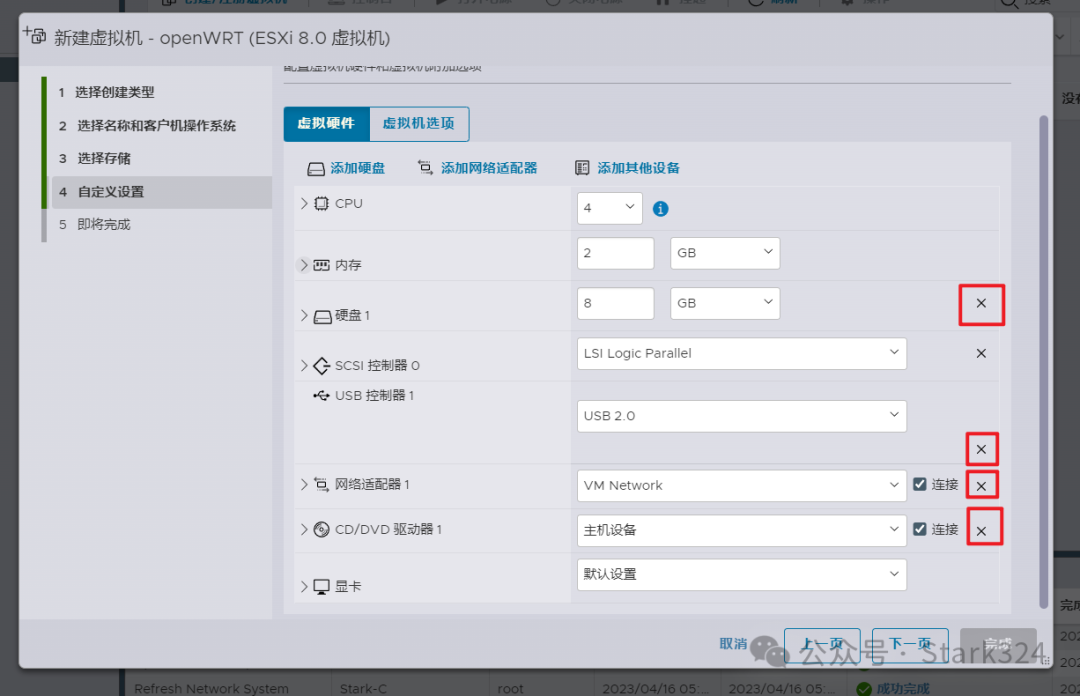
Task: Click the CPU chip icon
Action: (x=319, y=202)
